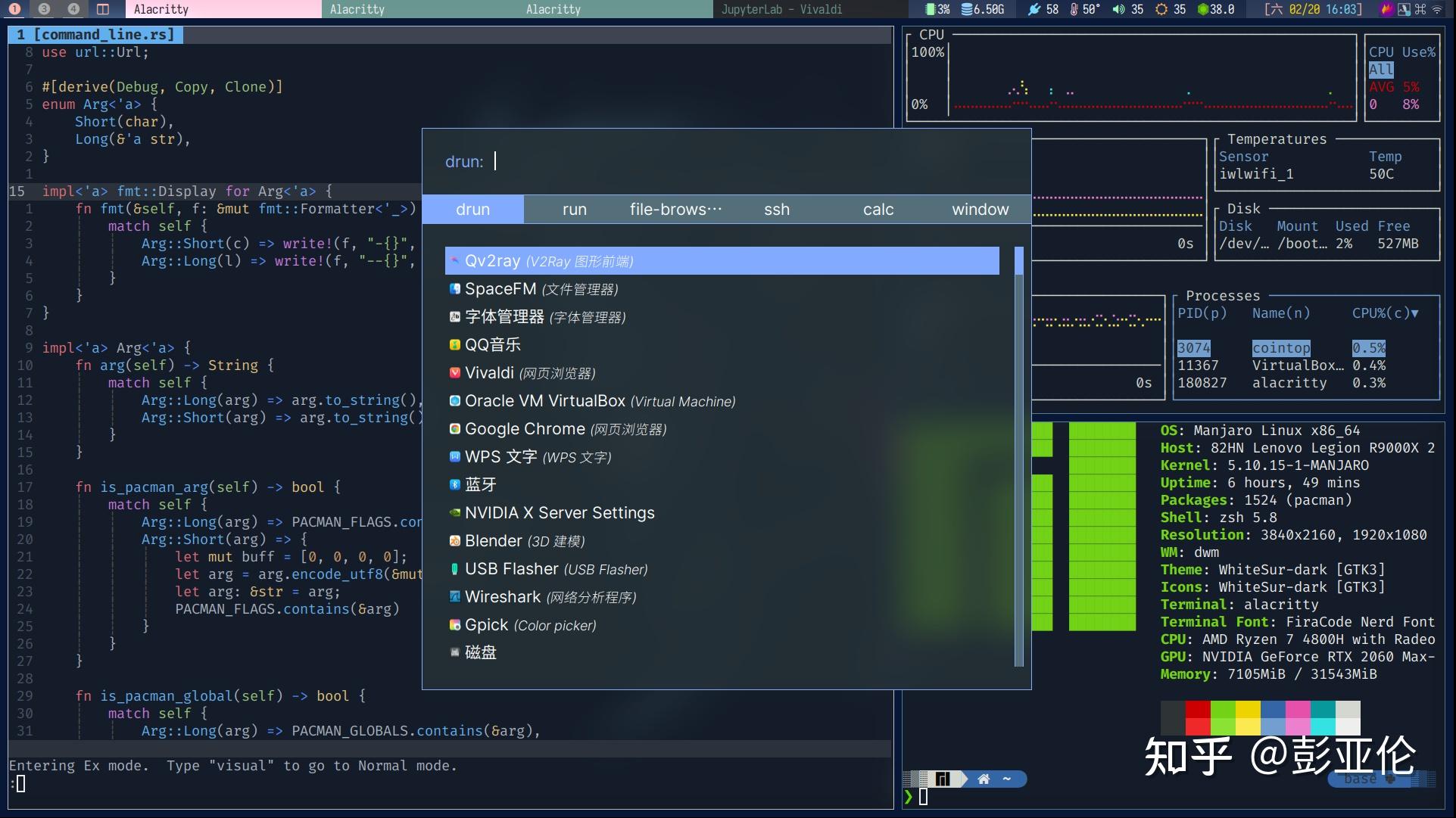The width and height of the screenshot is (1456, 818).
Task: Switch to the run tab
Action: point(574,209)
